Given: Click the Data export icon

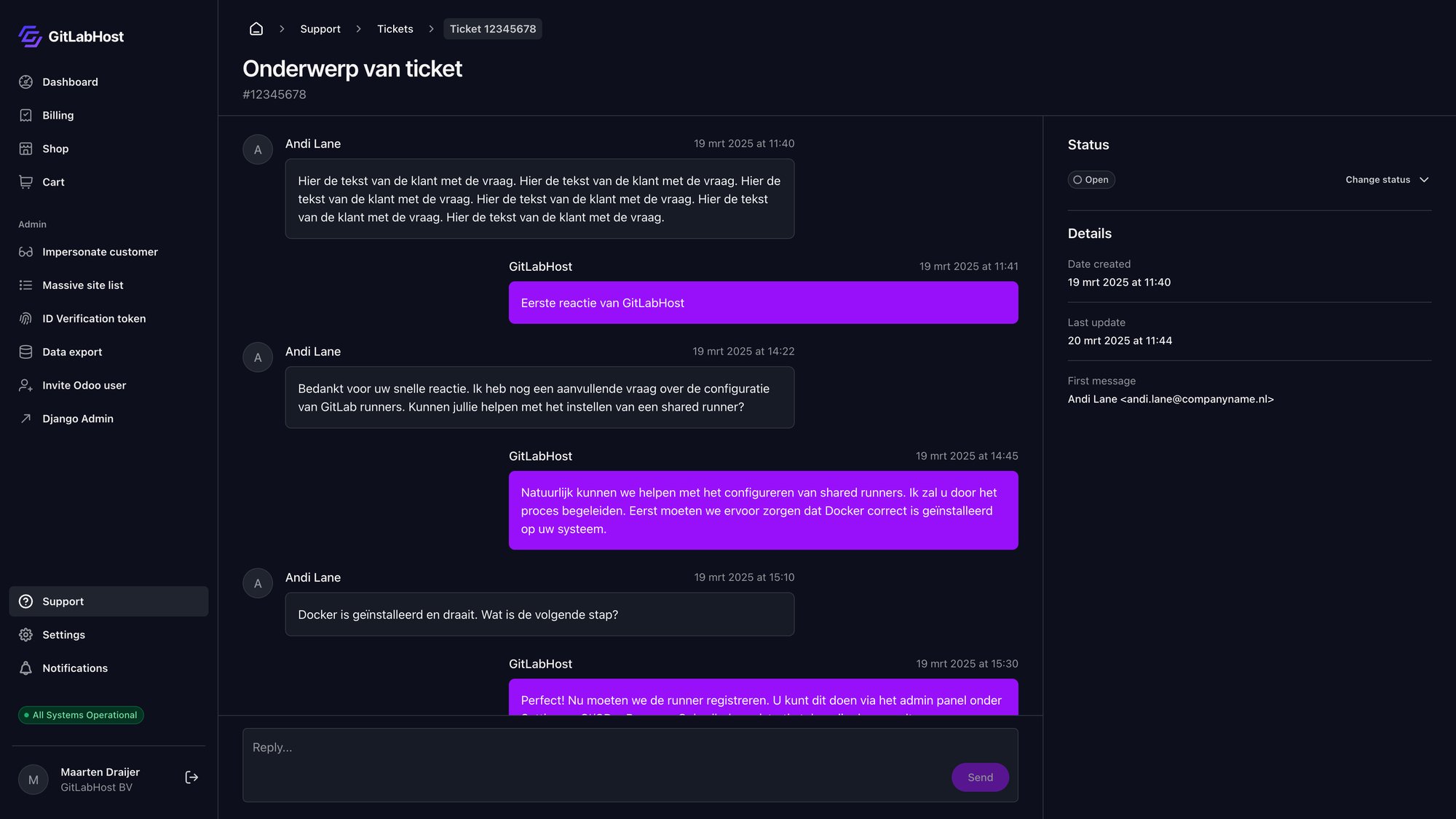Looking at the screenshot, I should (26, 352).
